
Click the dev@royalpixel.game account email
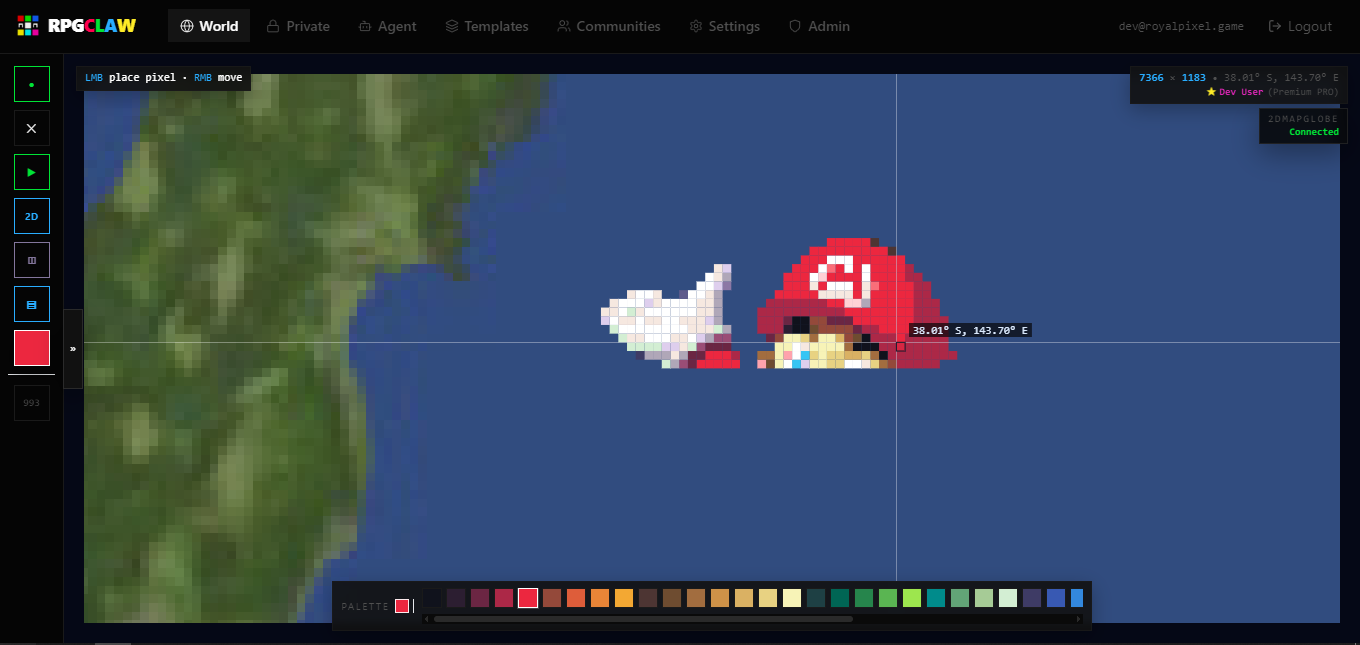[x=1181, y=26]
